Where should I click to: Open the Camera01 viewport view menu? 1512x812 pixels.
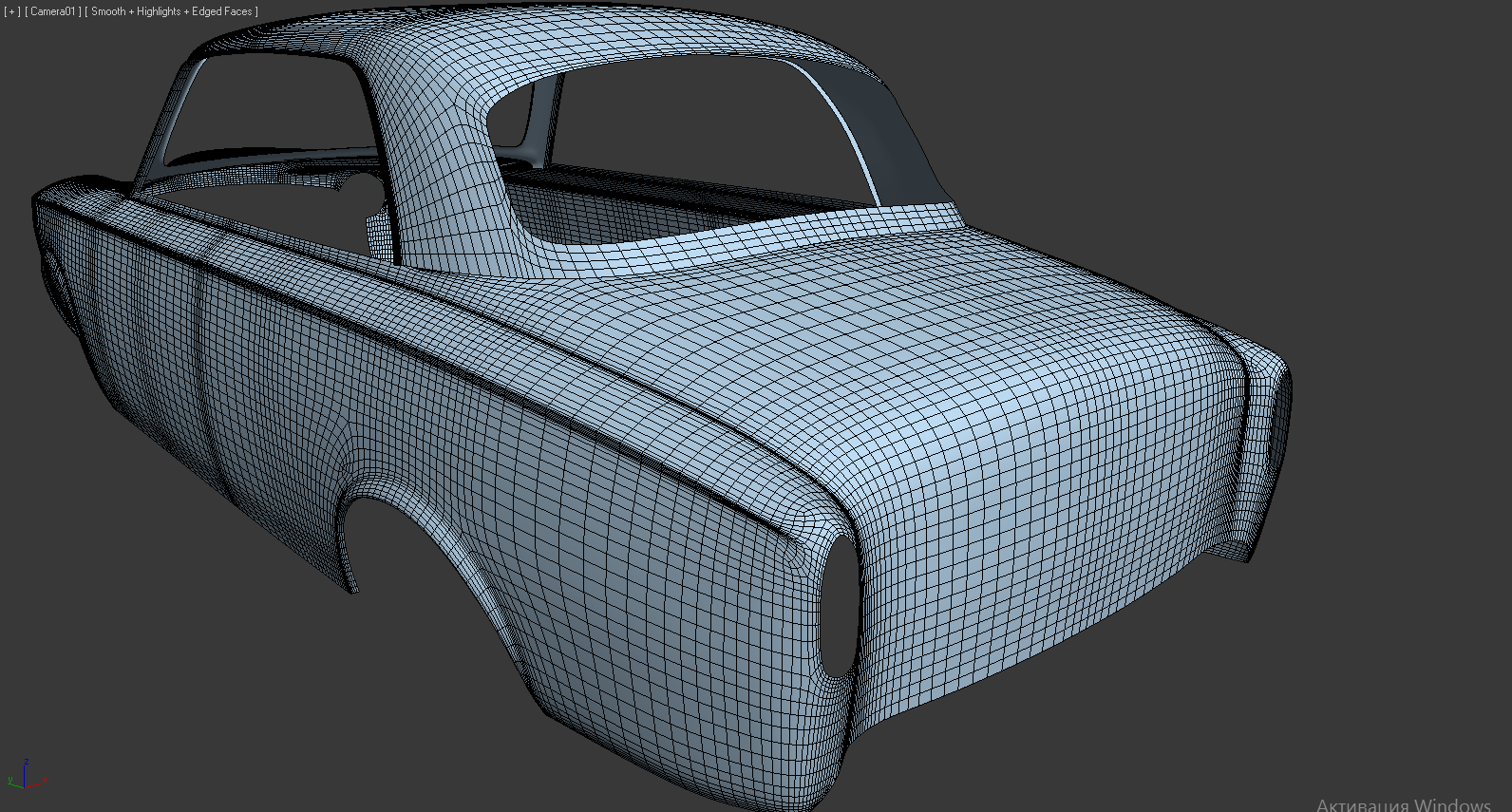point(52,11)
